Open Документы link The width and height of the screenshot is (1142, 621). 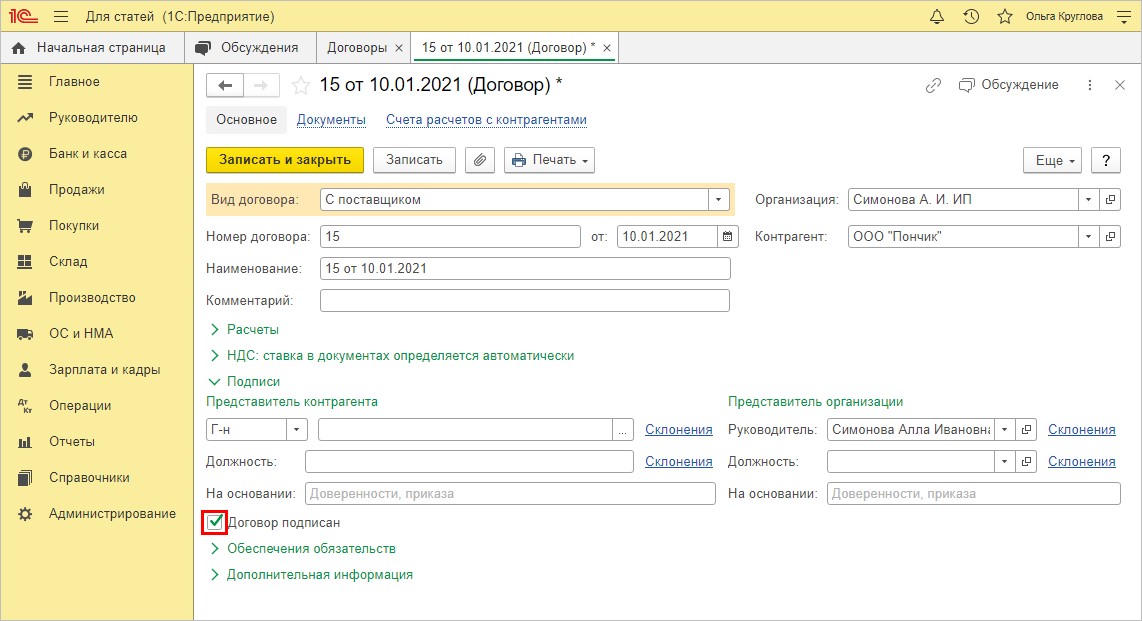pyautogui.click(x=331, y=120)
